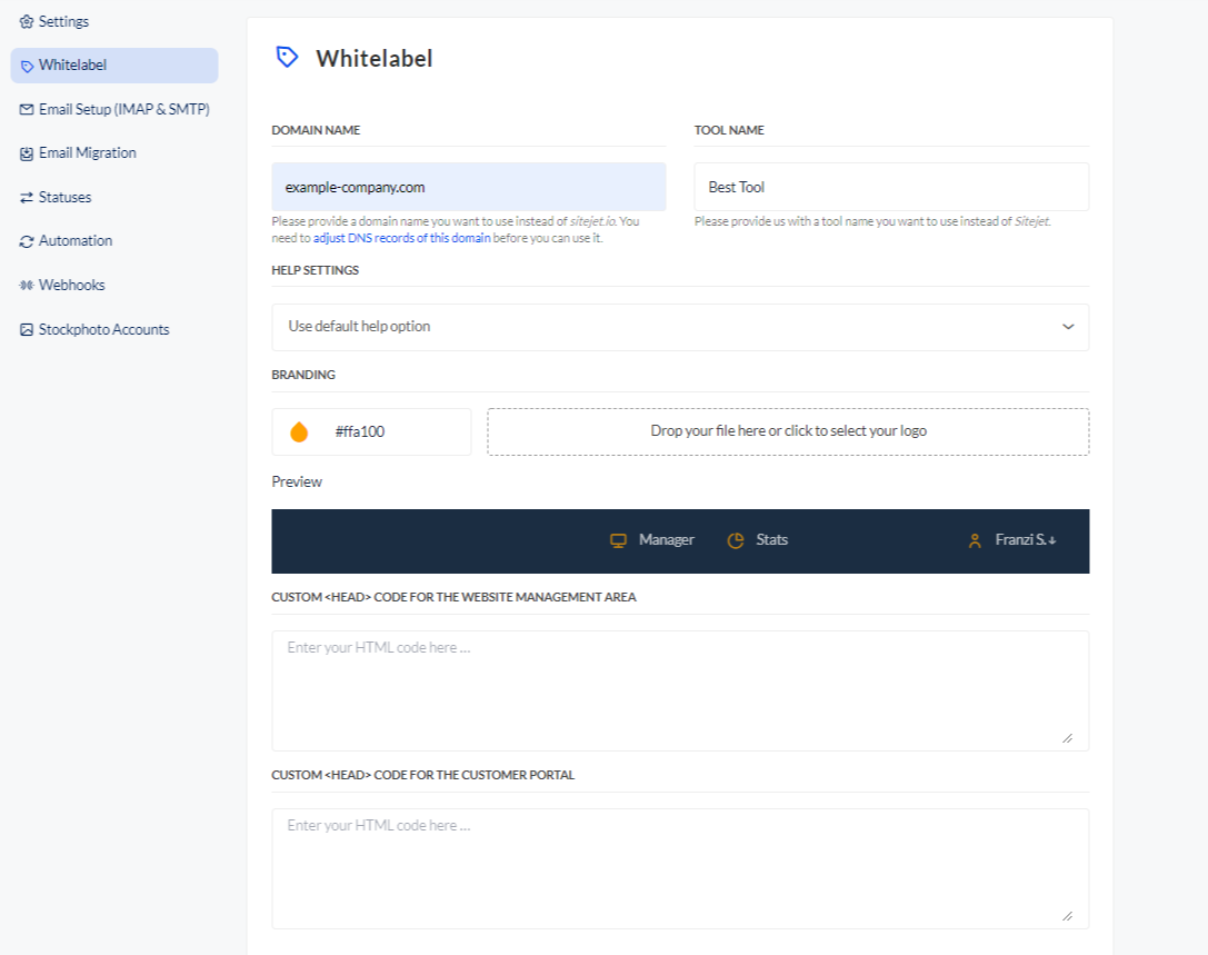Click the monitor icon beside Manager
The image size is (1208, 955).
pyautogui.click(x=618, y=541)
